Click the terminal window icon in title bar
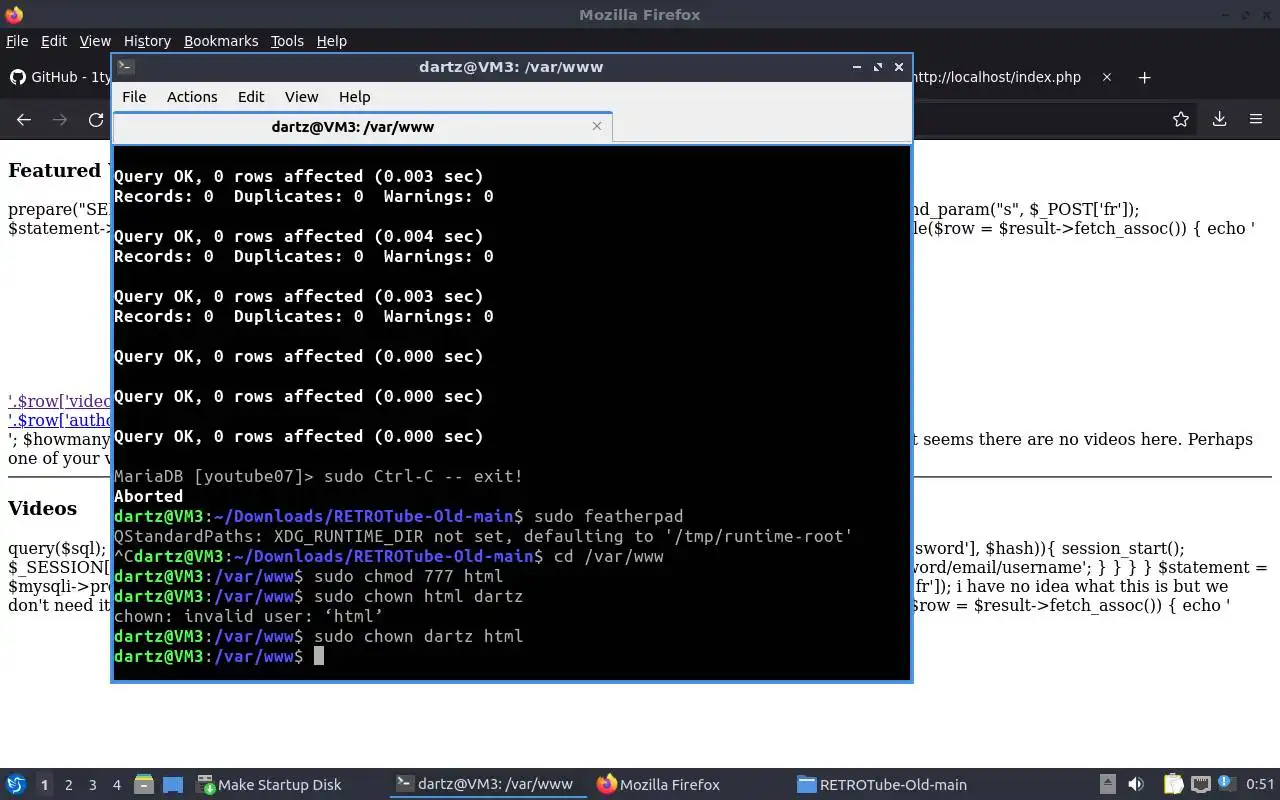The width and height of the screenshot is (1280, 800). click(125, 67)
